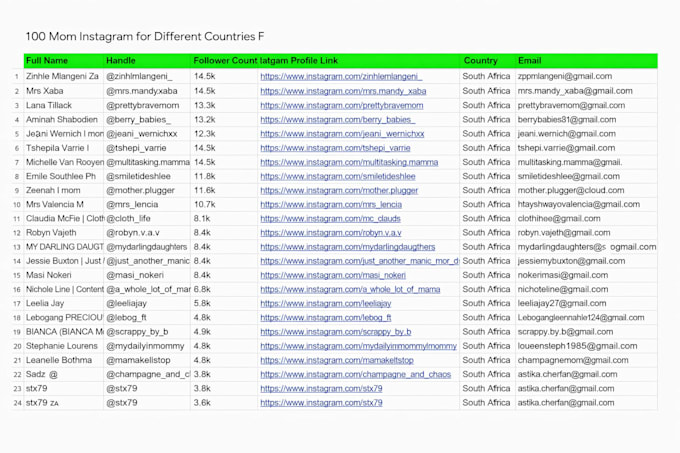The width and height of the screenshot is (680, 453).
Task: Open the jeani_wernichxx Instagram profile link
Action: [342, 134]
